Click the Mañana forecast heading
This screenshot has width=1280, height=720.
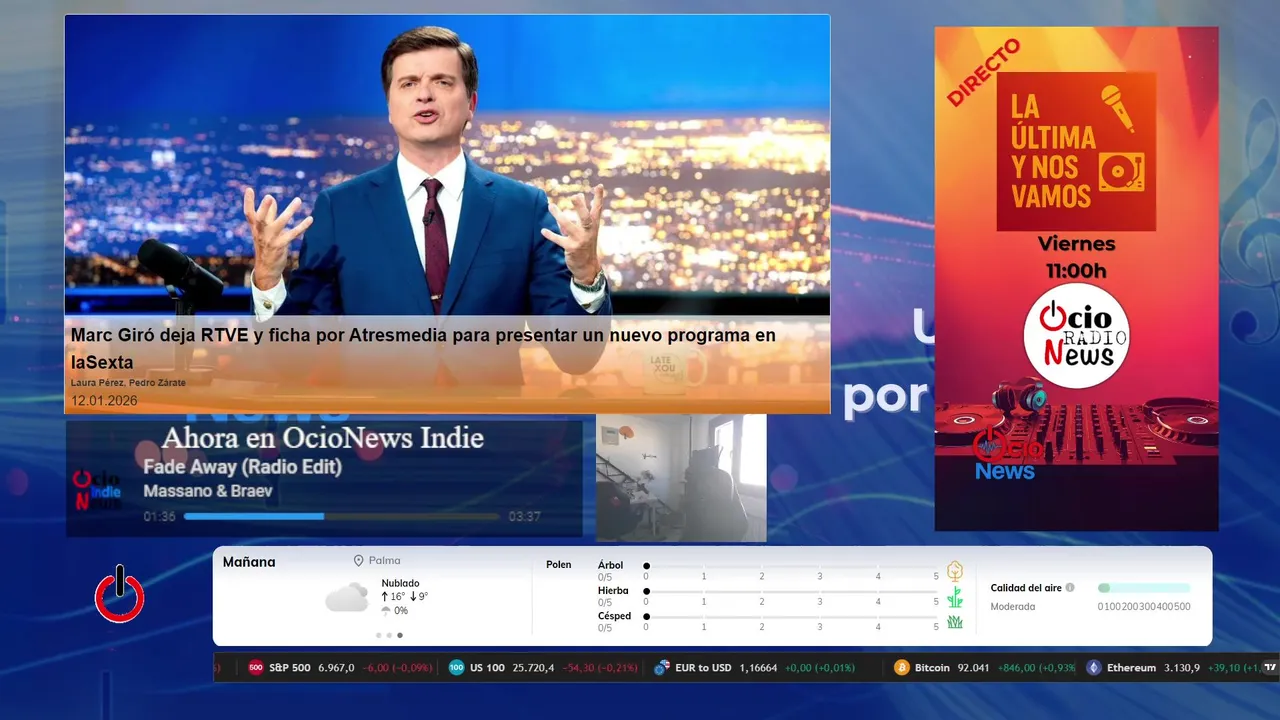[x=249, y=562]
